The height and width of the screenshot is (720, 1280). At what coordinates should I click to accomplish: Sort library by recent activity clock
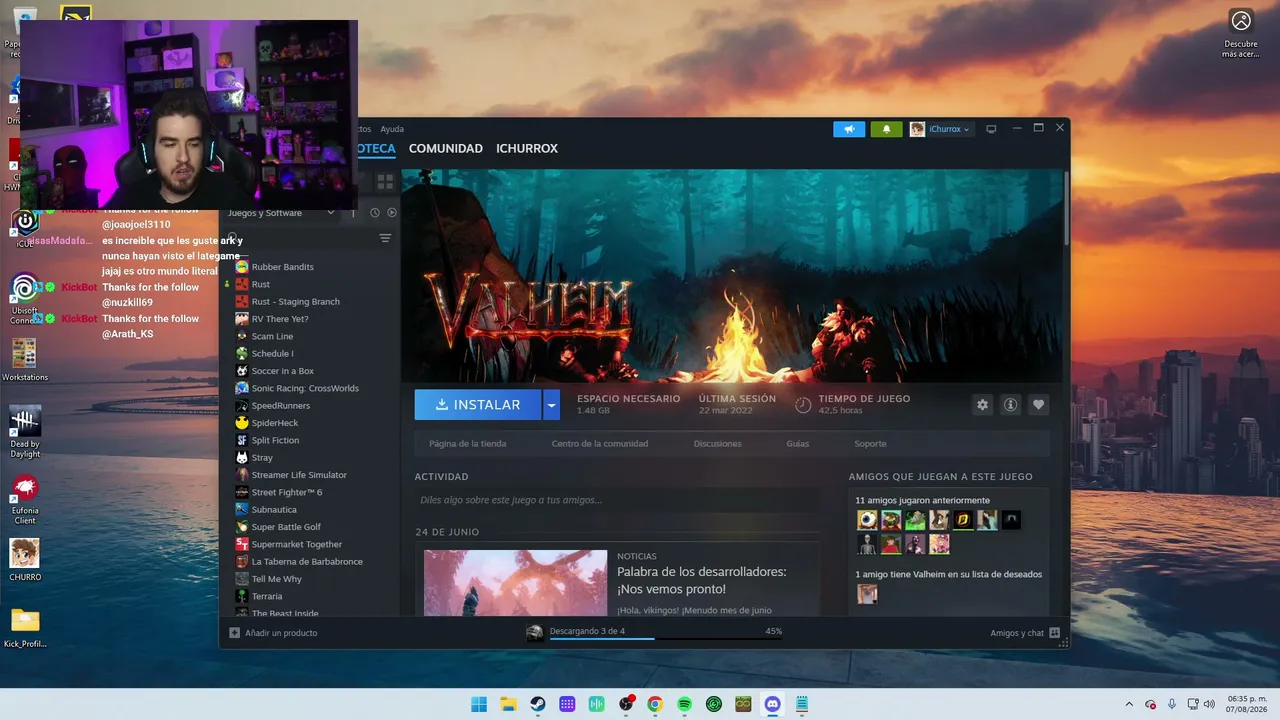375,213
